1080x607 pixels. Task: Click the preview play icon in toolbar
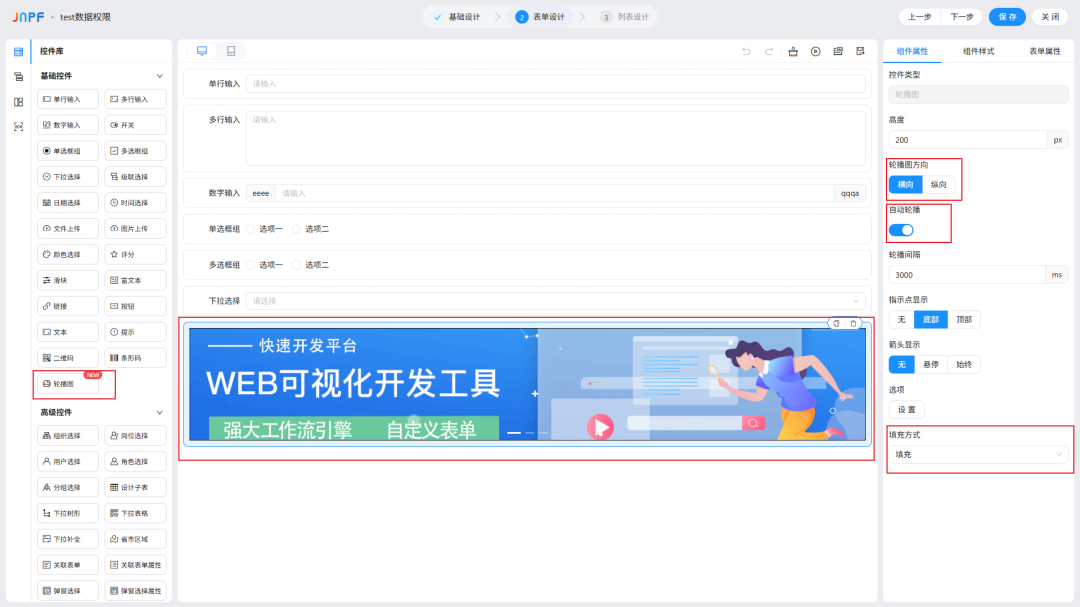point(816,51)
